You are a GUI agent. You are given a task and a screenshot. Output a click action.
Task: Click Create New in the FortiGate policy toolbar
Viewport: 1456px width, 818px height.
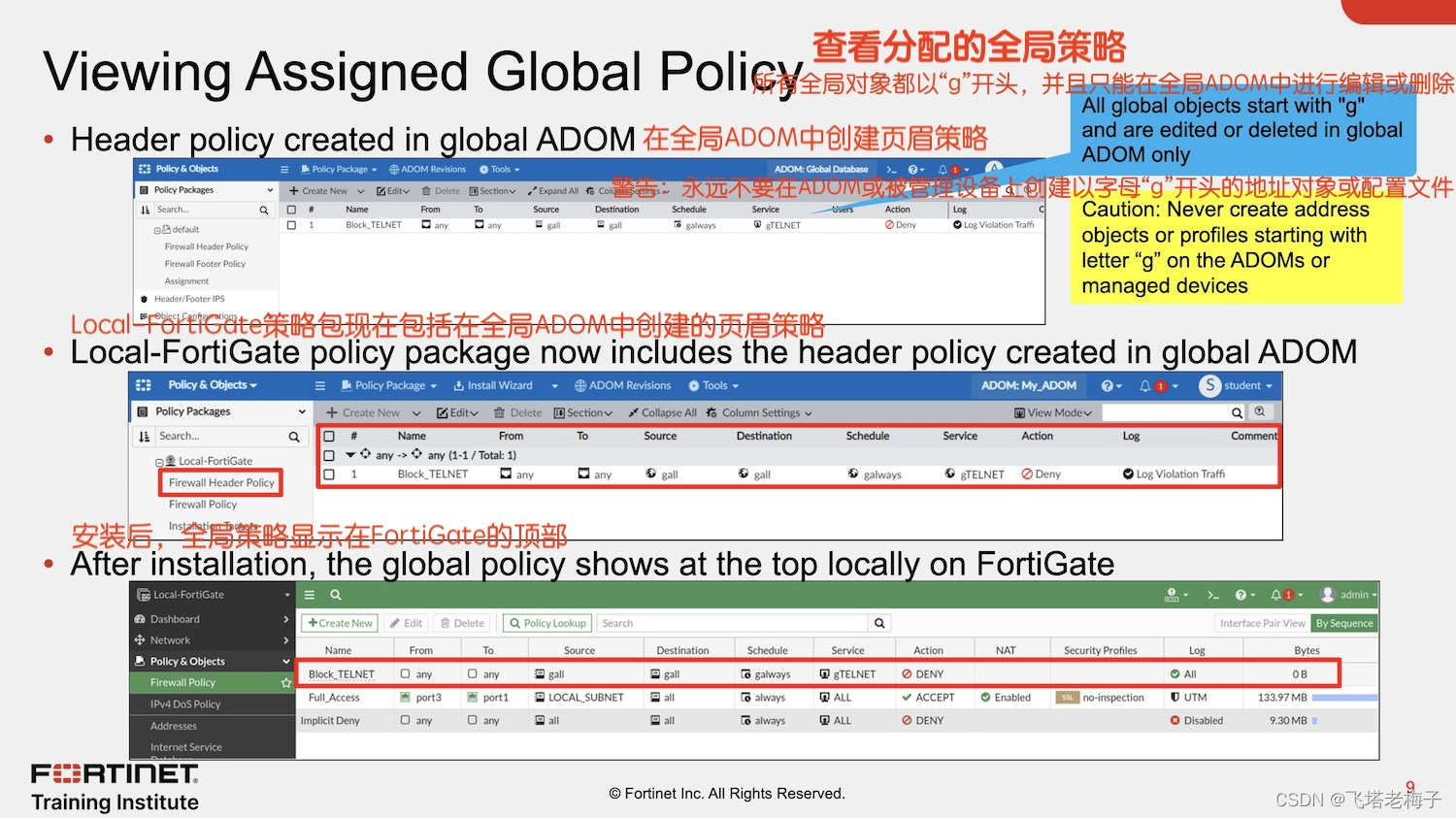click(x=340, y=623)
